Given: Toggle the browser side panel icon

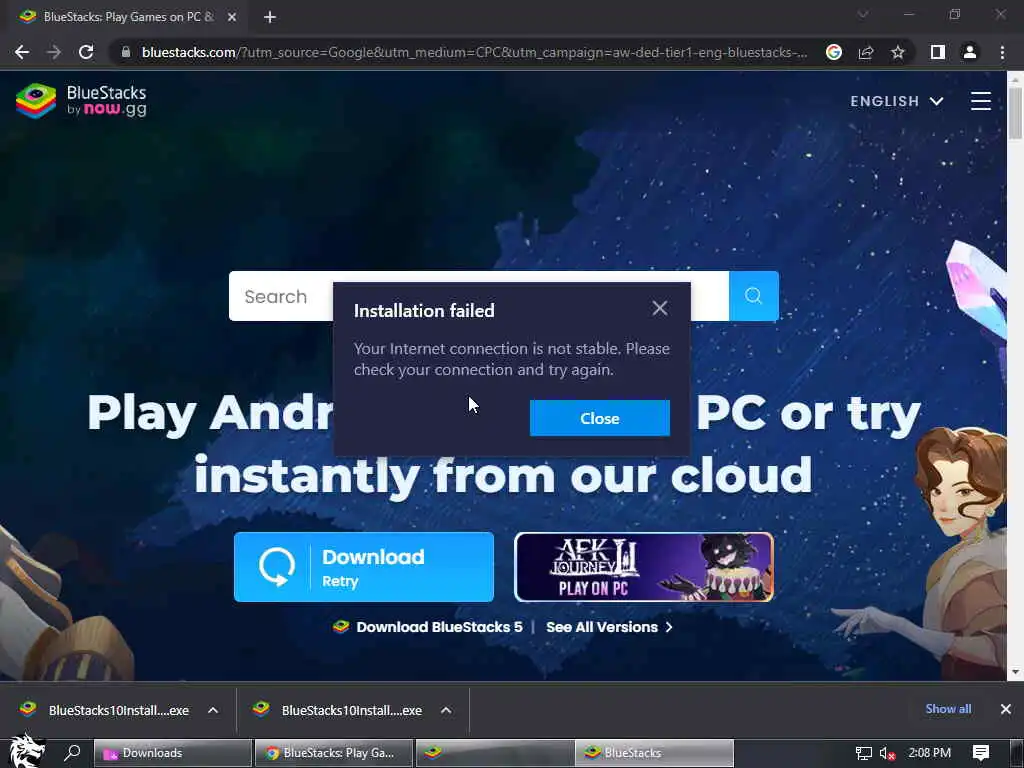Looking at the screenshot, I should 938,52.
